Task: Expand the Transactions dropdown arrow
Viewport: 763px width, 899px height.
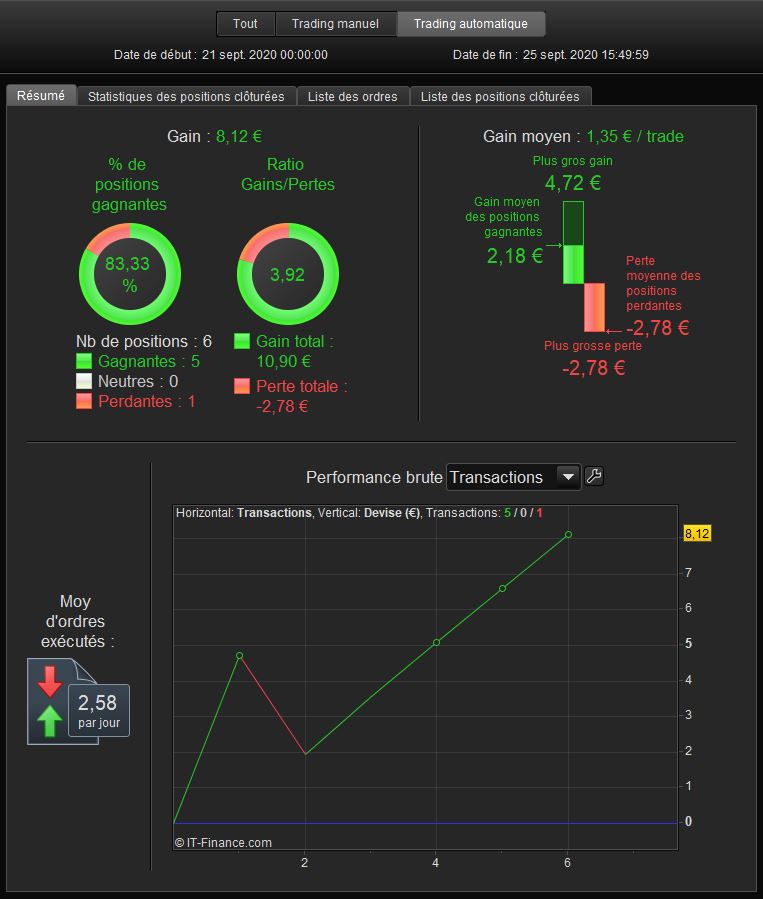Action: point(568,477)
